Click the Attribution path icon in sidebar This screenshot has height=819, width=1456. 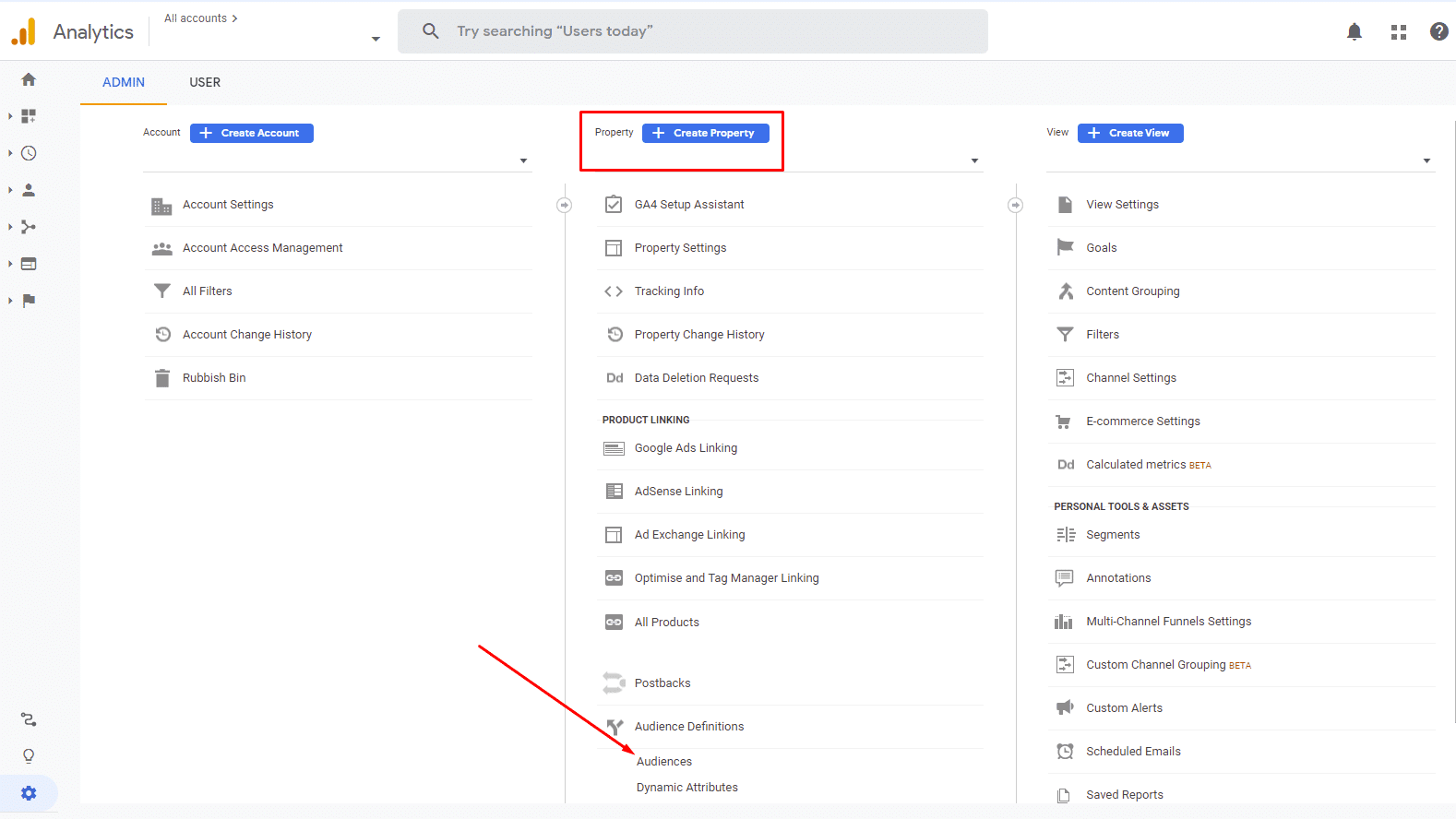[29, 719]
